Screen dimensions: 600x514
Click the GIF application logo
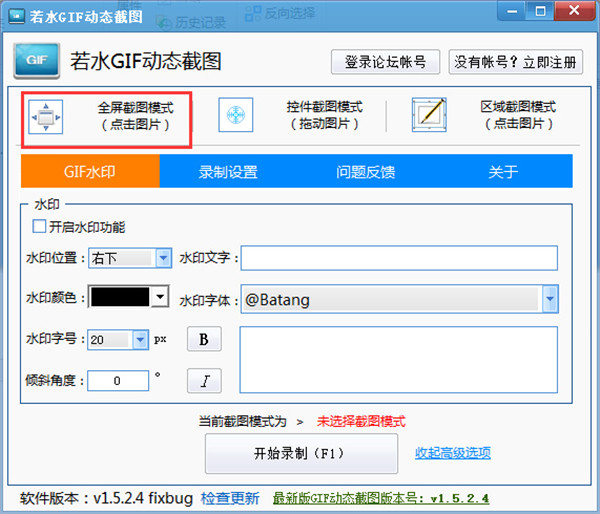(x=37, y=61)
